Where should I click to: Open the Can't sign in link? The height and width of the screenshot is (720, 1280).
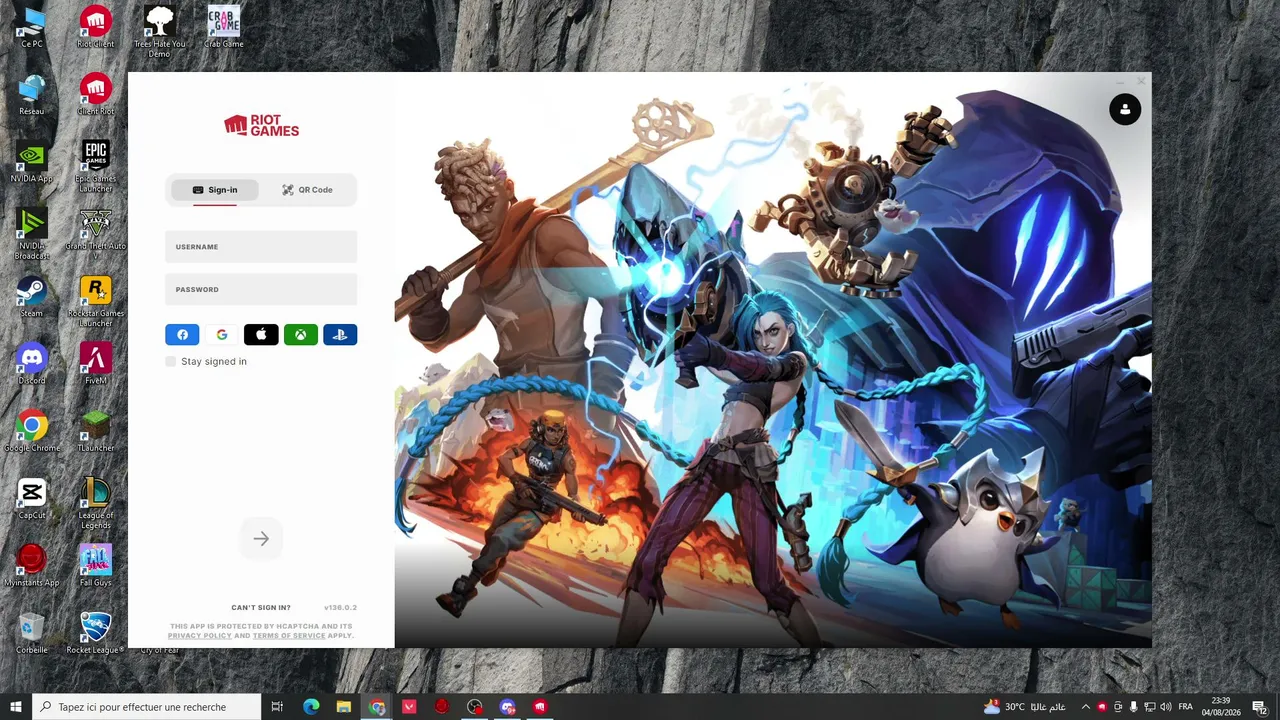[x=261, y=608]
